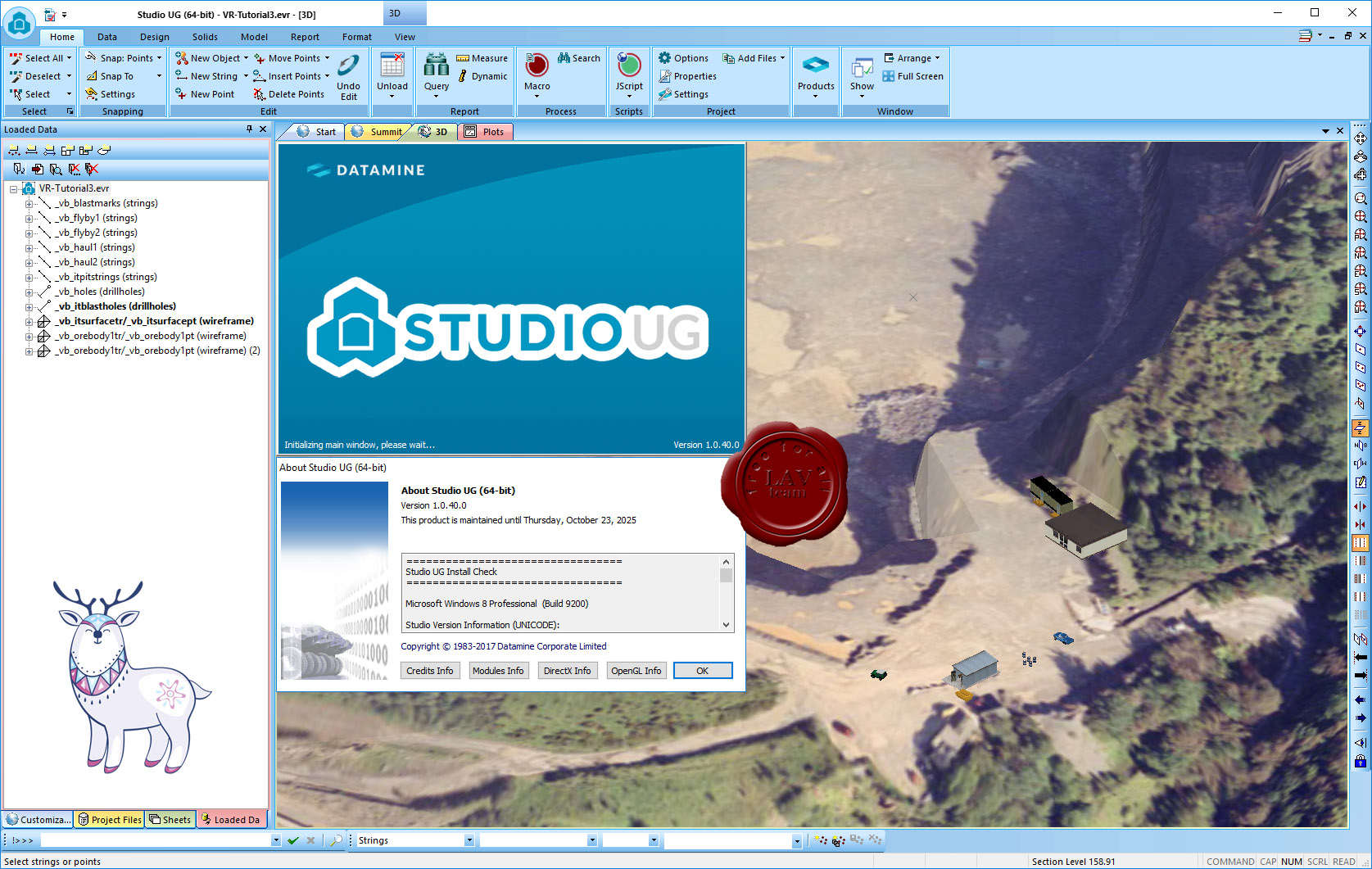The image size is (1372, 869).
Task: Click the Credits Info button
Action: tap(429, 671)
